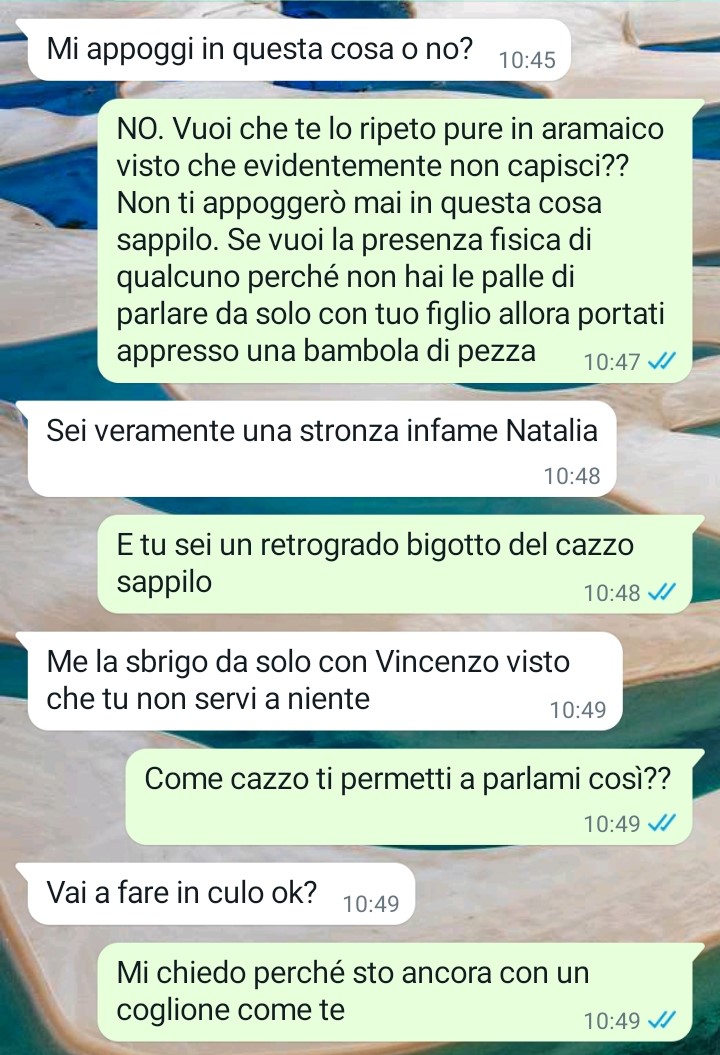Tap message 'Sei veramente una stronza infame Natalia'
This screenshot has width=720, height=1055.
pyautogui.click(x=322, y=449)
